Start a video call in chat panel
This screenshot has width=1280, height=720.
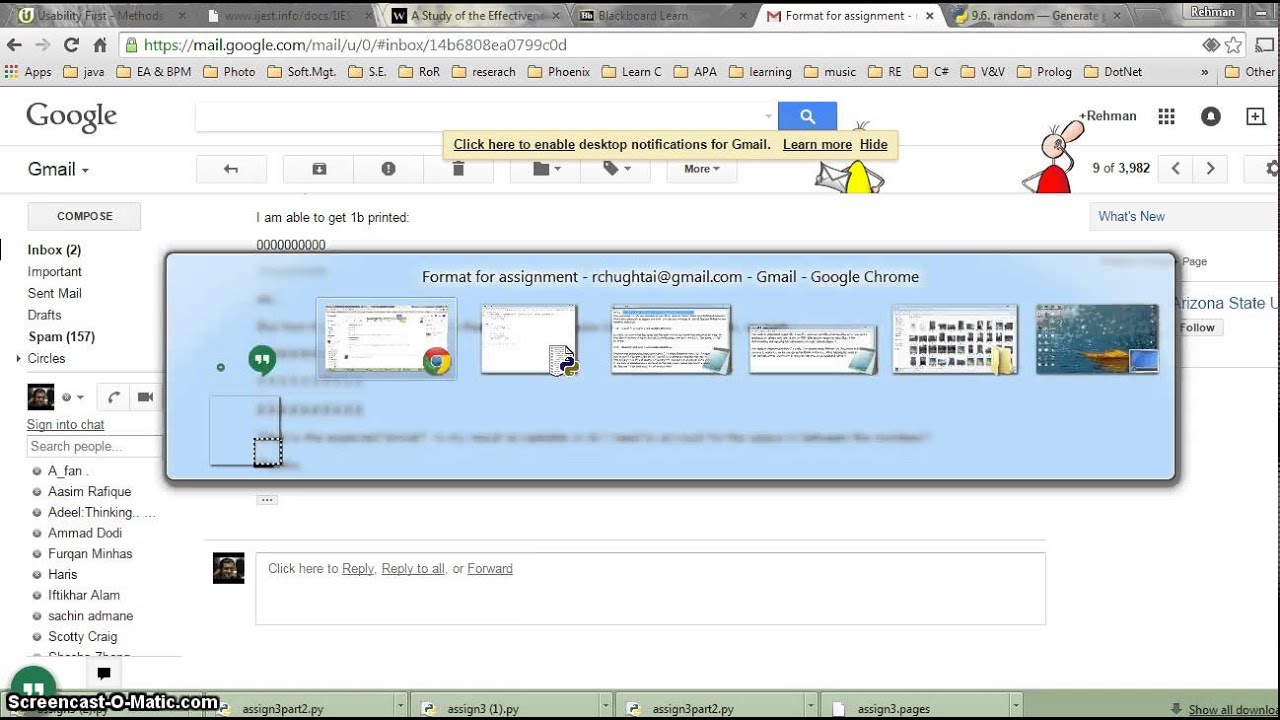[x=145, y=397]
